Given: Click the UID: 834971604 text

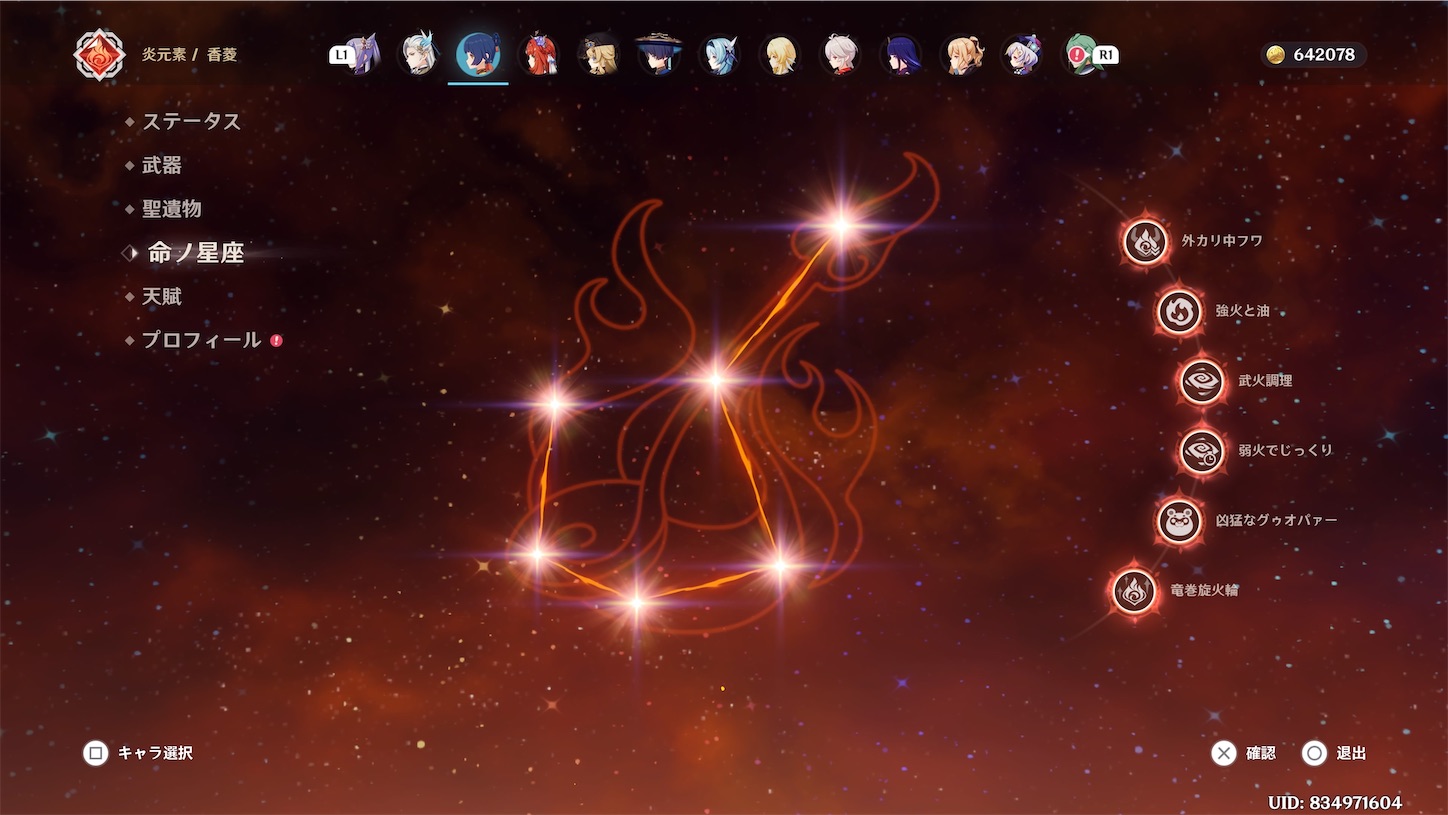Looking at the screenshot, I should (1335, 803).
